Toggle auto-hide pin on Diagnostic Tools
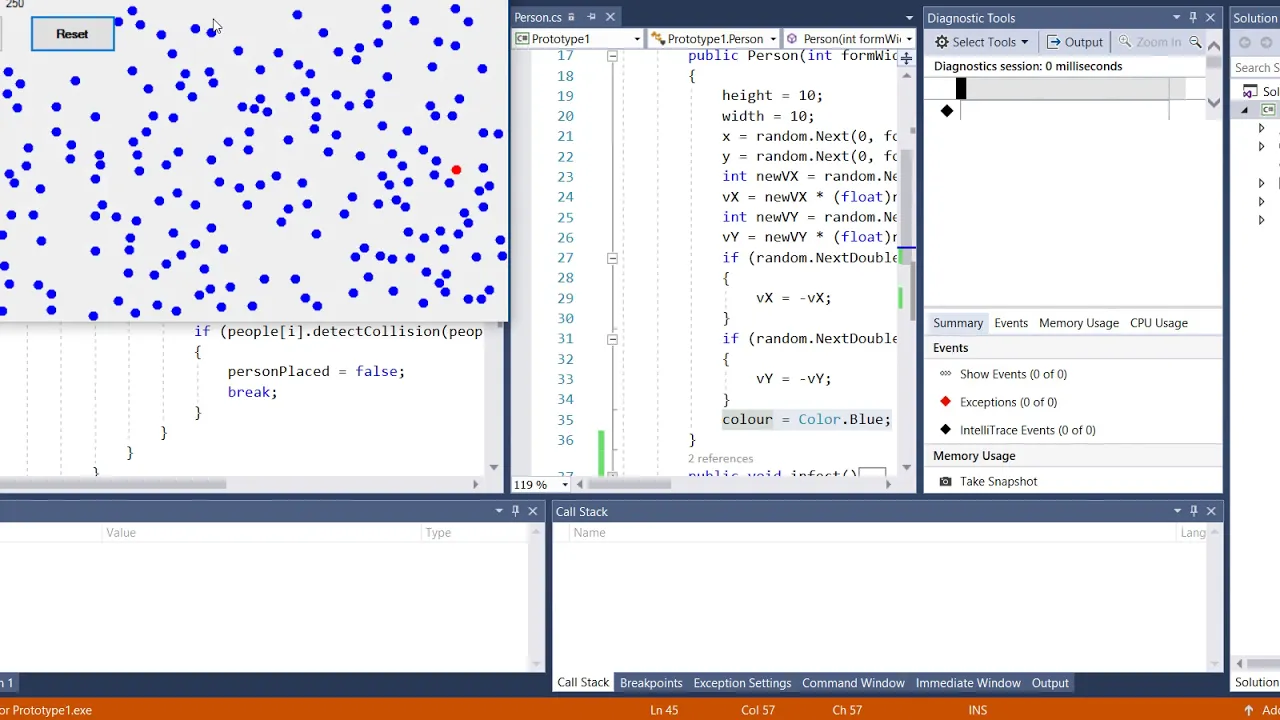The image size is (1280, 720). (1193, 18)
